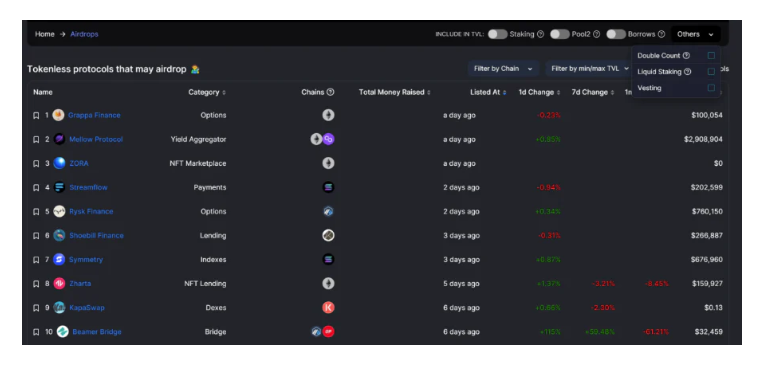Open the Filter by Chain dropdown
The width and height of the screenshot is (765, 365).
coord(503,69)
